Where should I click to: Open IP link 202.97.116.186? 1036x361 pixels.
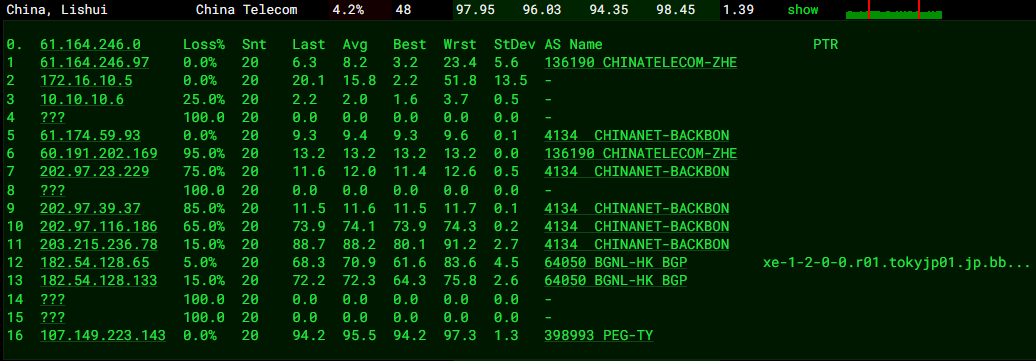pyautogui.click(x=99, y=226)
